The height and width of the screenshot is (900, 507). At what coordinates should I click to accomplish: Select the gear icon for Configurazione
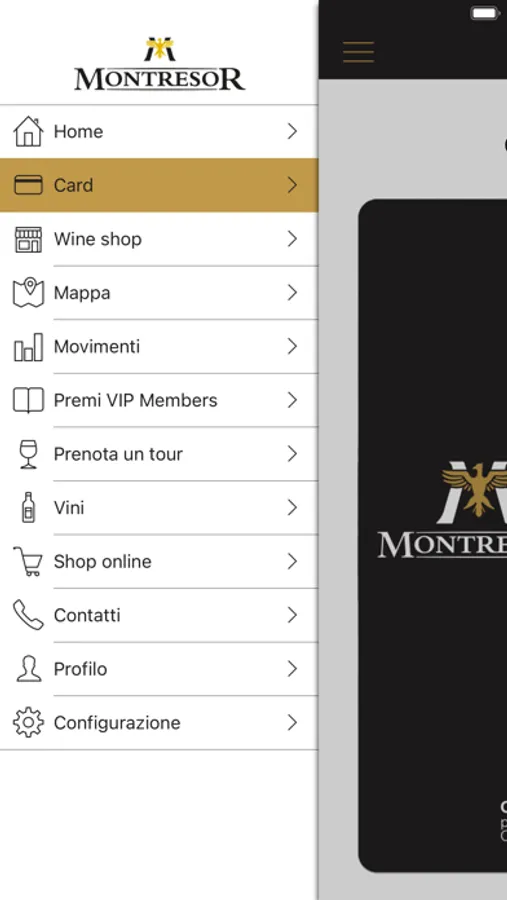pos(28,722)
